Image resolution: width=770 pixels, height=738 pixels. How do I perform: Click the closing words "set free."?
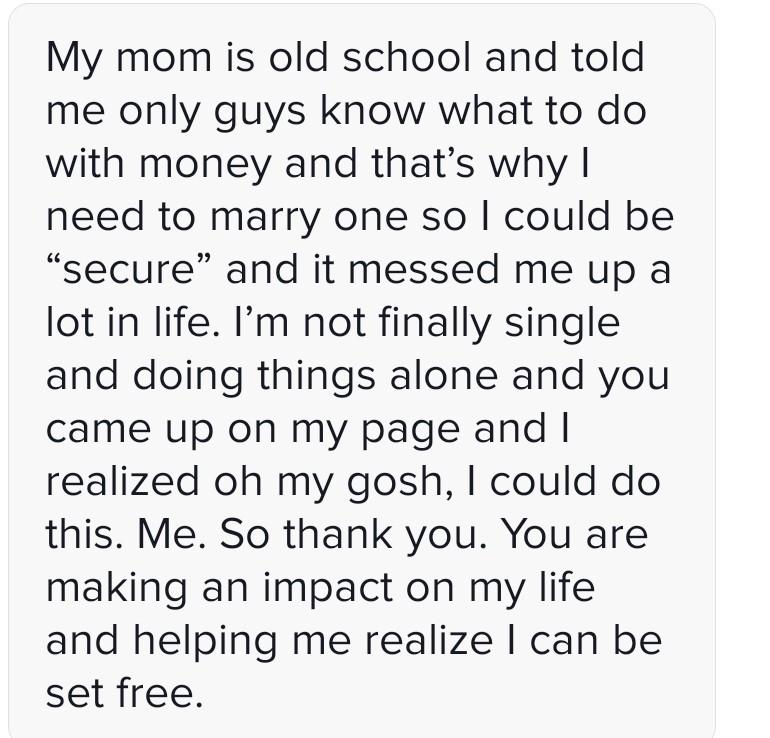(x=124, y=693)
